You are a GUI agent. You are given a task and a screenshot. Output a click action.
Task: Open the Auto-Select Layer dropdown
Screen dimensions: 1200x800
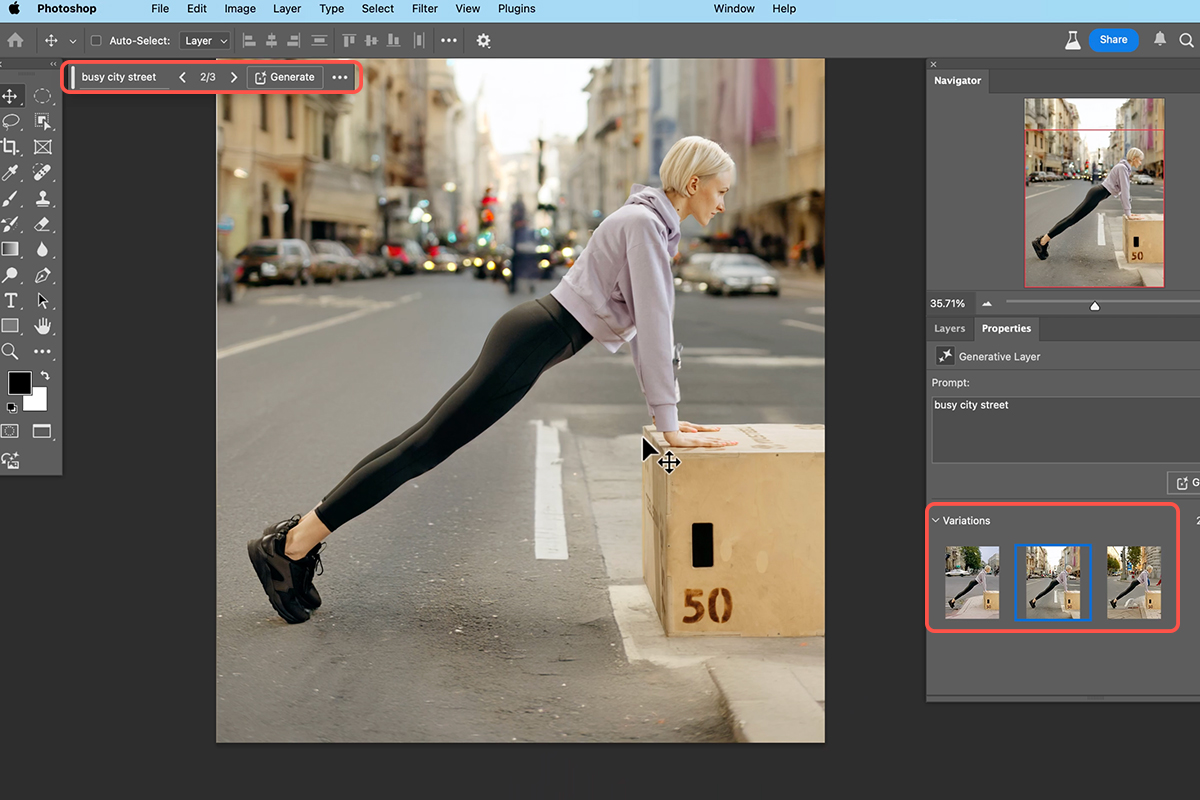point(204,40)
